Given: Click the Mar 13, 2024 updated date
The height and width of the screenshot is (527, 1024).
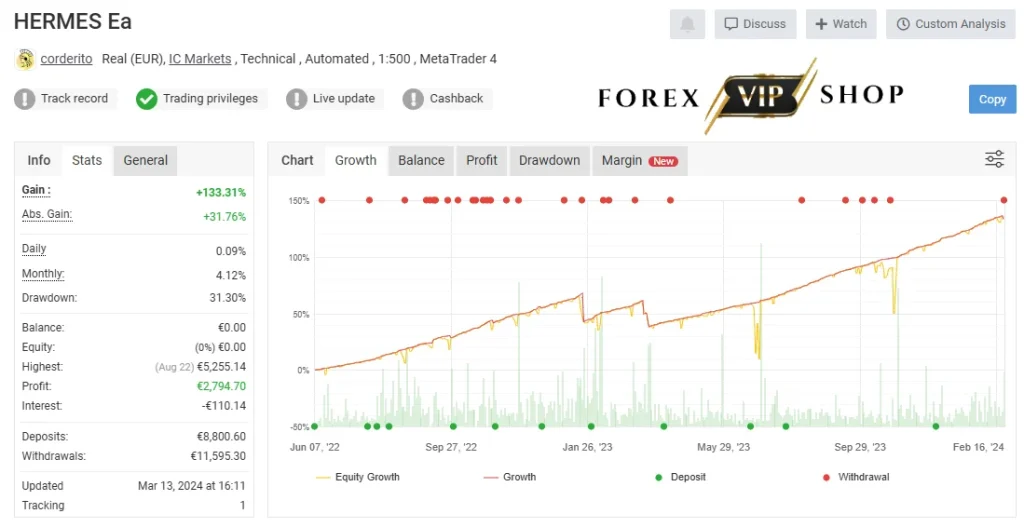Looking at the screenshot, I should tap(191, 486).
